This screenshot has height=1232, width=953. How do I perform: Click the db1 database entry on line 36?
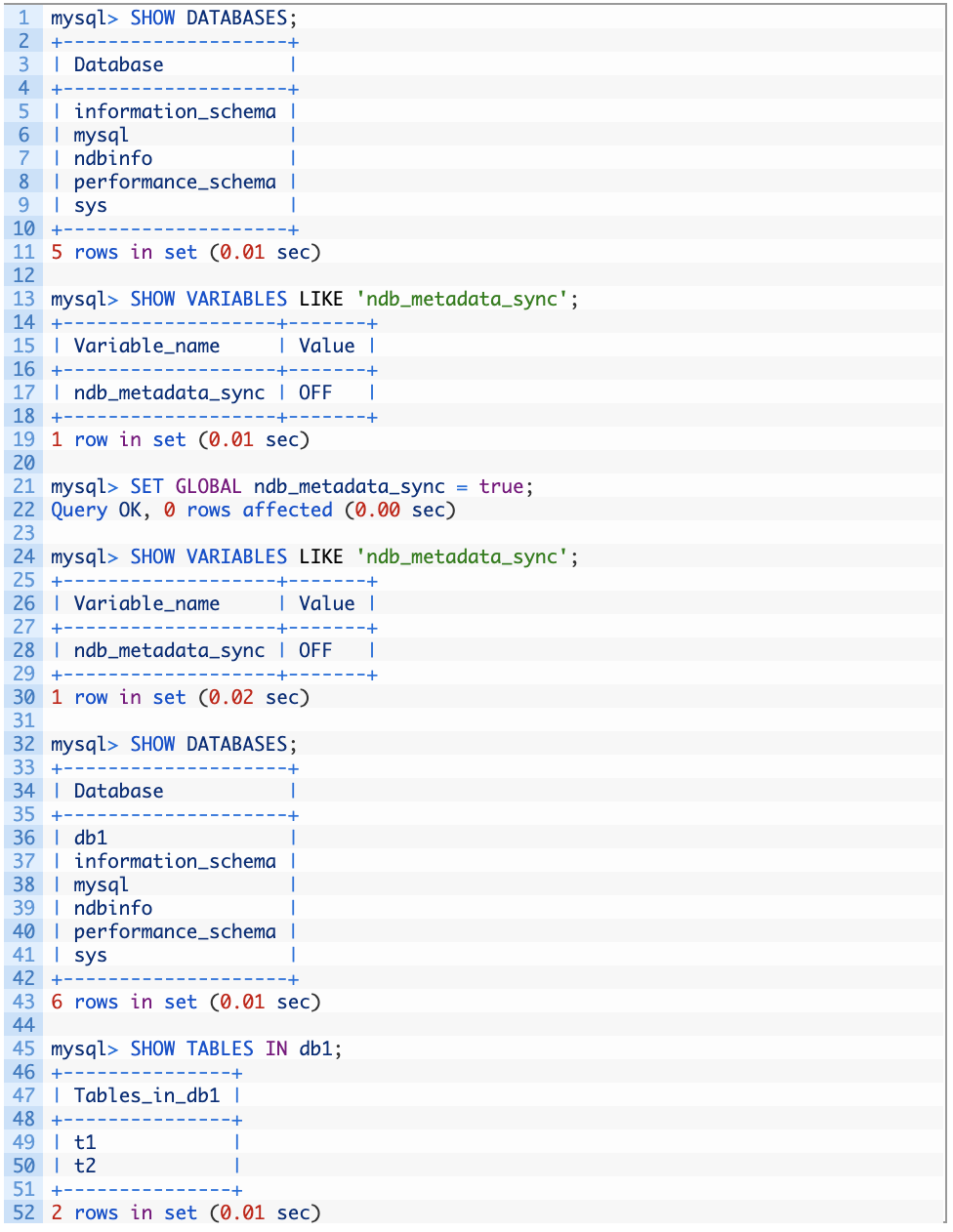tap(90, 838)
